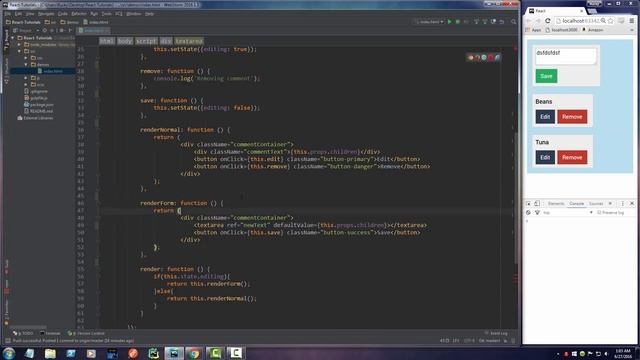
Task: Reload the Chrome page
Action: coord(548,21)
